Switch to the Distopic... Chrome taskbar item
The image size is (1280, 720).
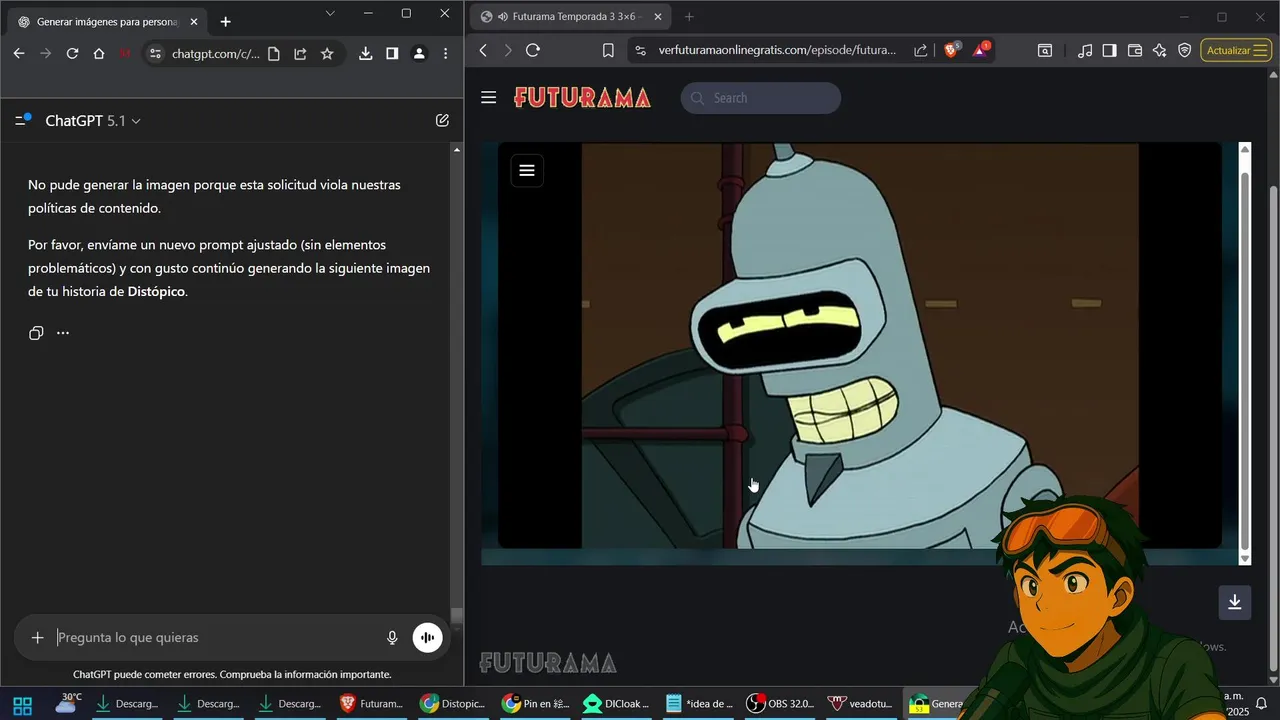pyautogui.click(x=453, y=704)
